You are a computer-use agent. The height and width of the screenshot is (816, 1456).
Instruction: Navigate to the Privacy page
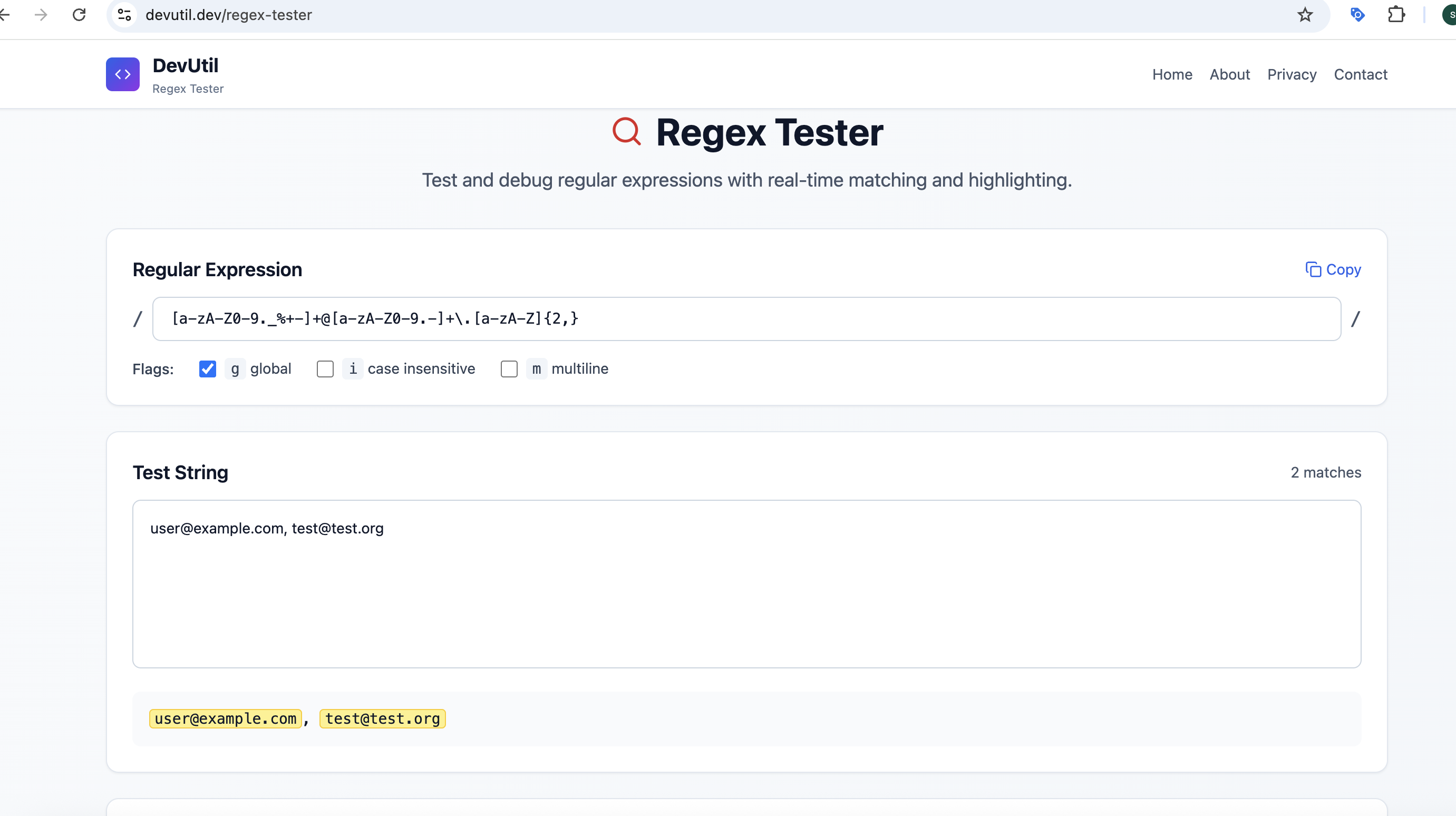click(x=1292, y=74)
